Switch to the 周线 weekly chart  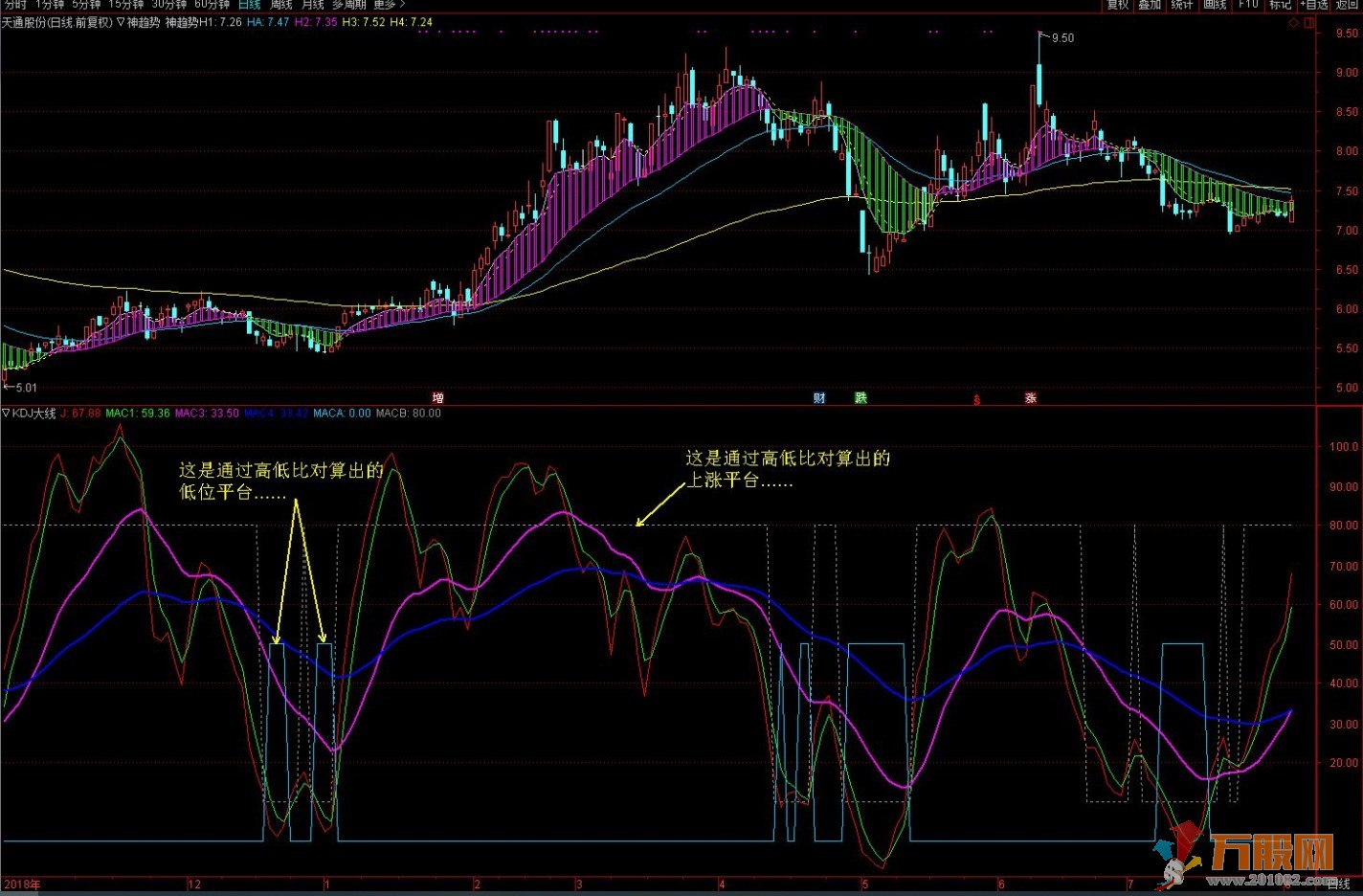click(281, 5)
